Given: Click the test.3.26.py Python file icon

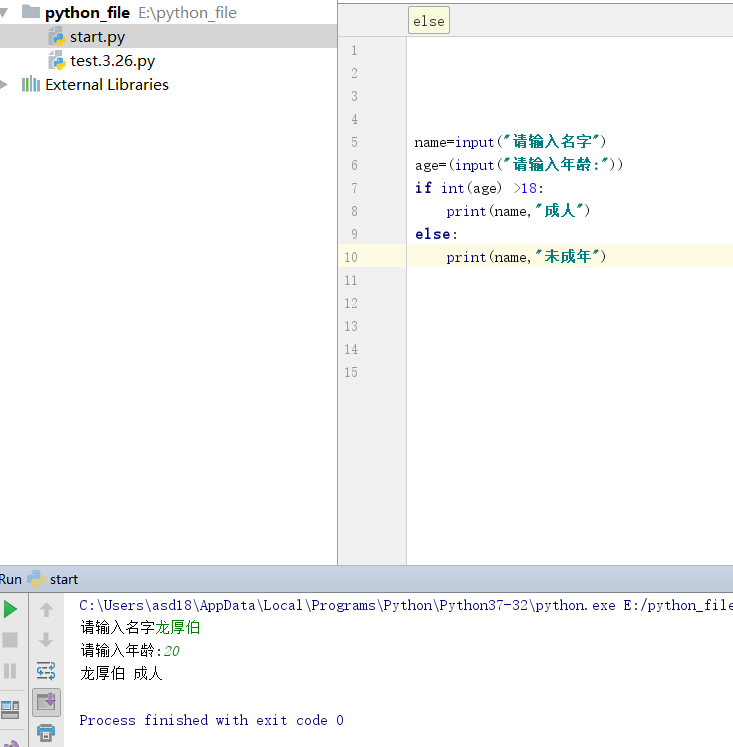Looking at the screenshot, I should [57, 61].
